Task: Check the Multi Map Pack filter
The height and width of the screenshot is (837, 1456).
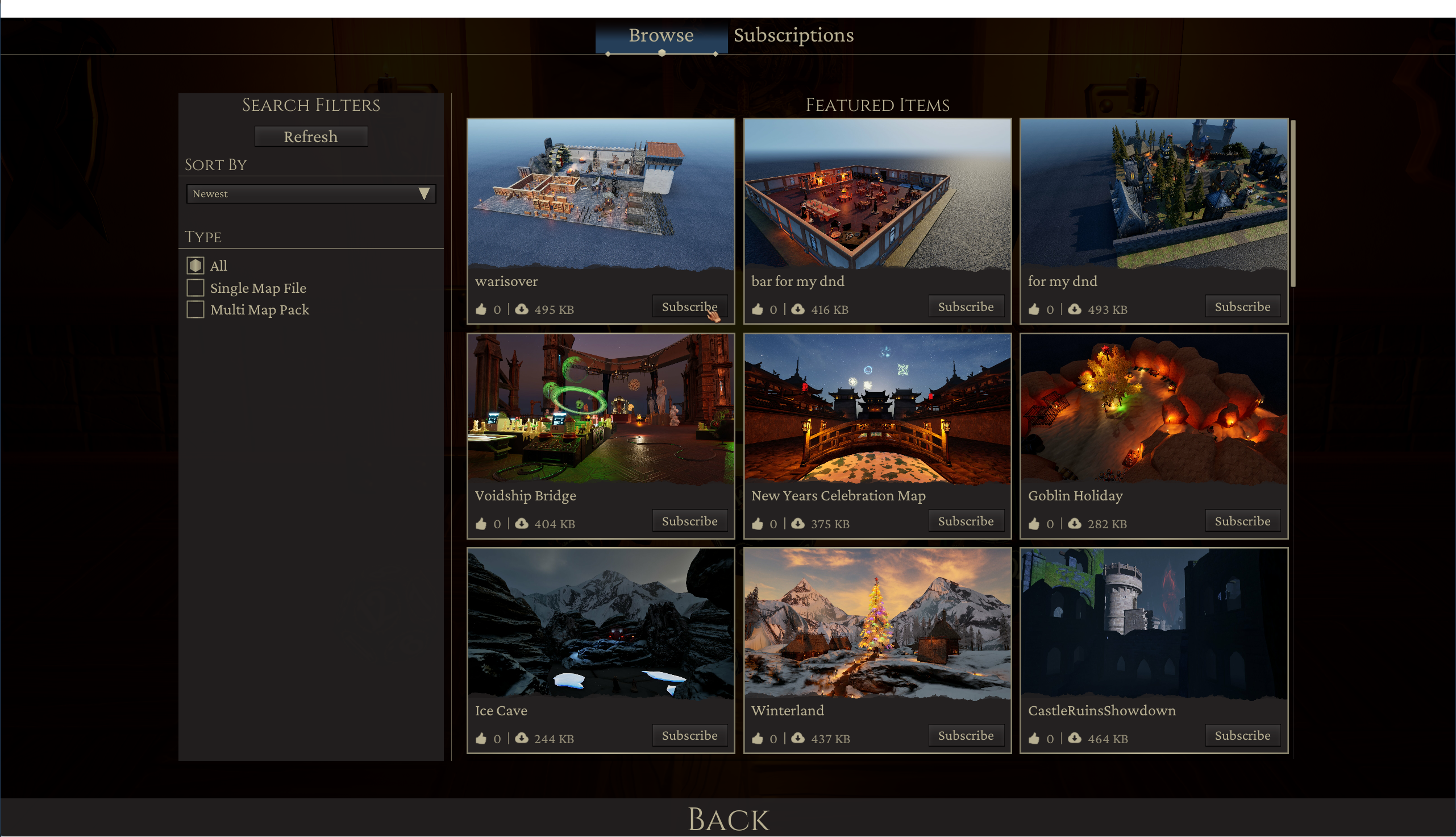Action: click(195, 309)
